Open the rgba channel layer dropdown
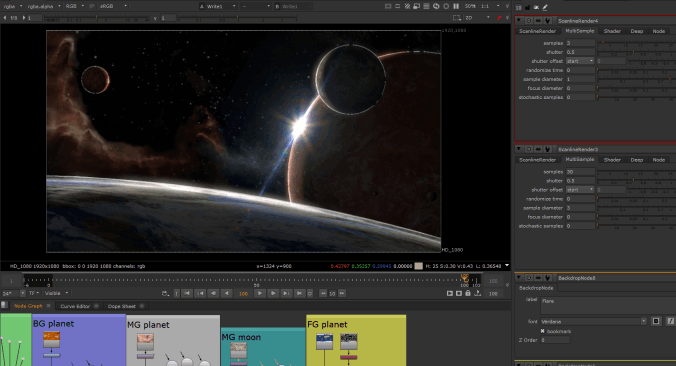Image resolution: width=676 pixels, height=366 pixels. [x=13, y=6]
